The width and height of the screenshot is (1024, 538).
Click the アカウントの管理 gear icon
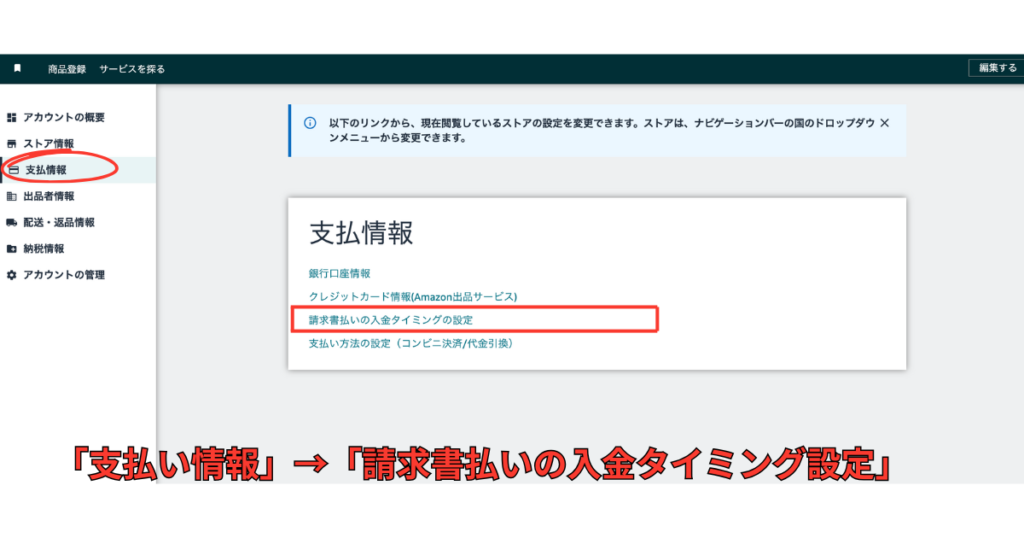pos(12,274)
